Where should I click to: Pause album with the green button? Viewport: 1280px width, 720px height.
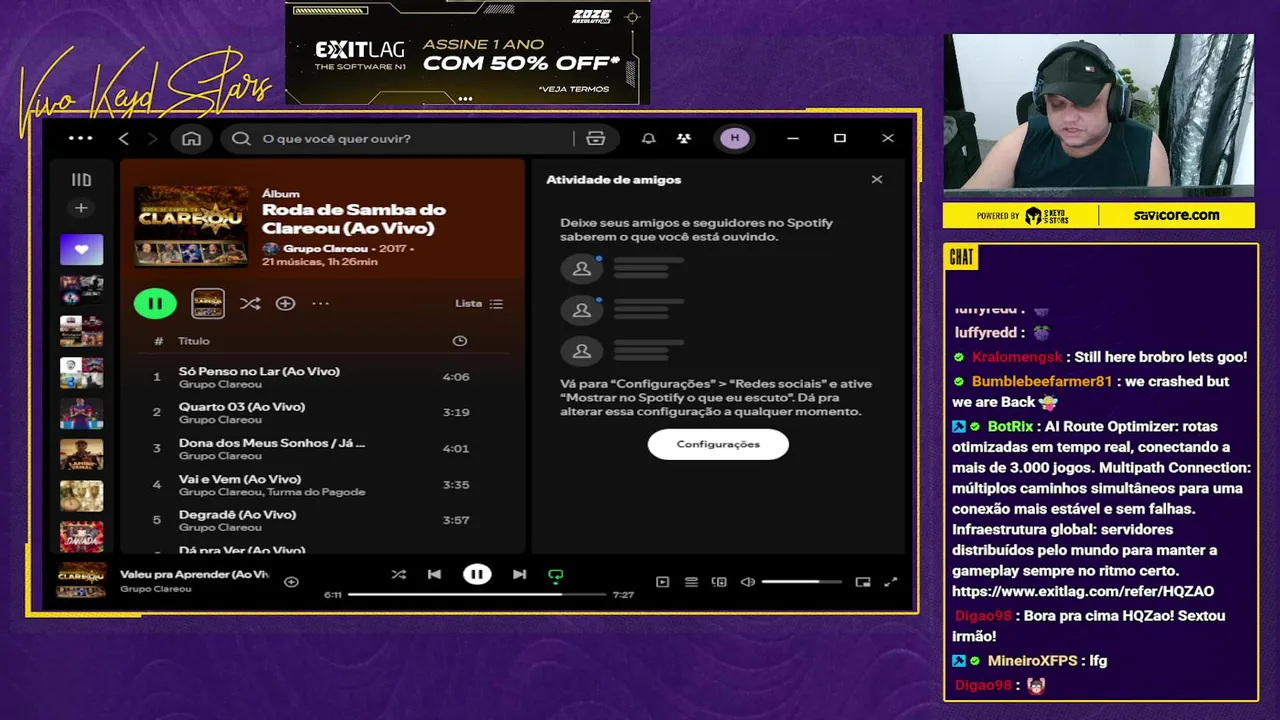155,303
